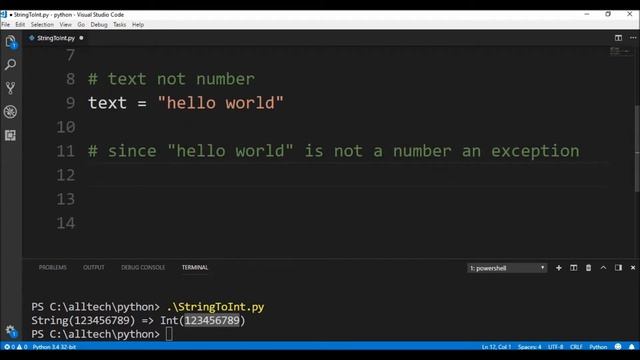Open the Search view icon
Image resolution: width=640 pixels, height=360 pixels.
[11, 64]
